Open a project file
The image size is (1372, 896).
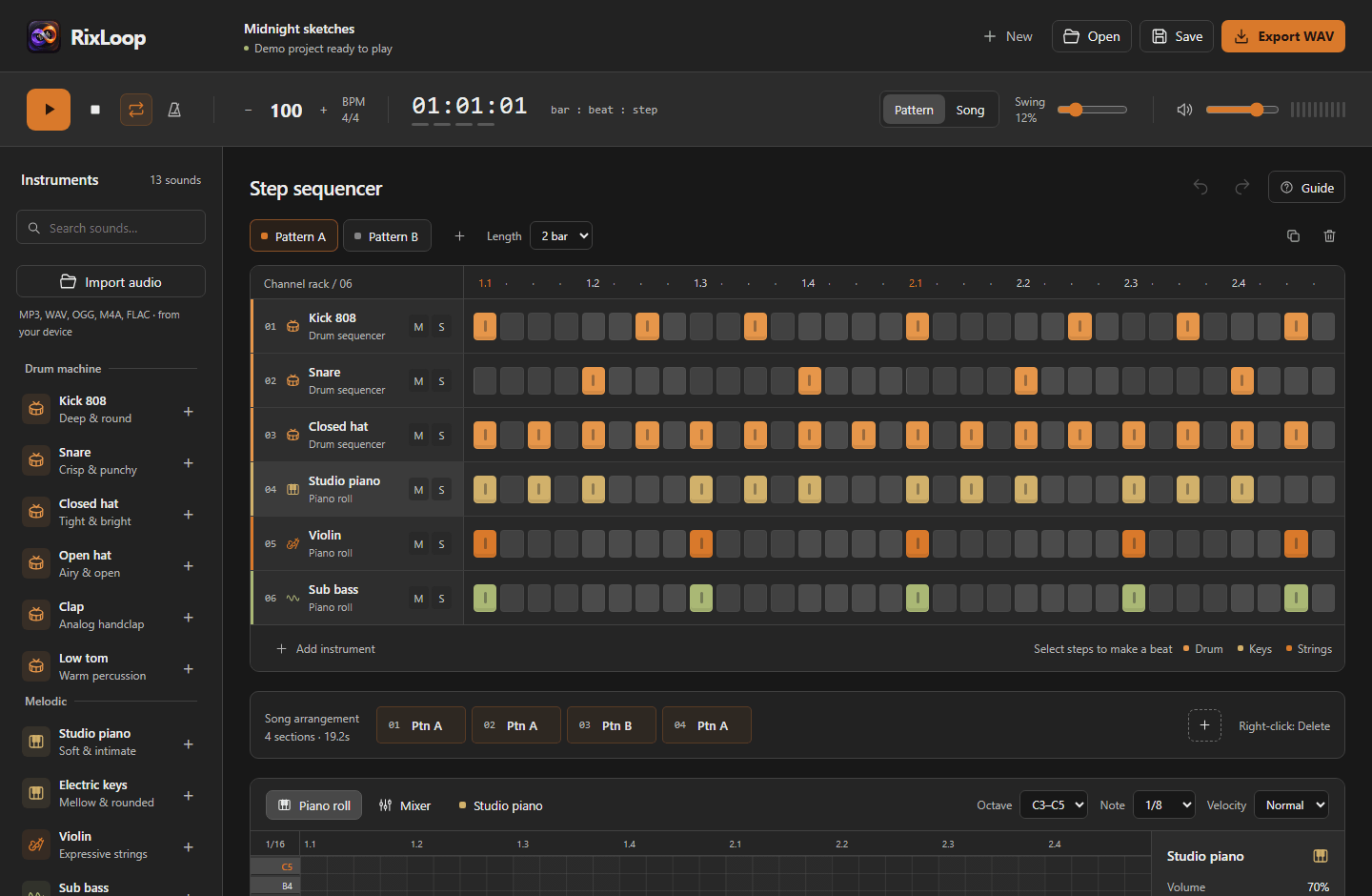[1092, 36]
